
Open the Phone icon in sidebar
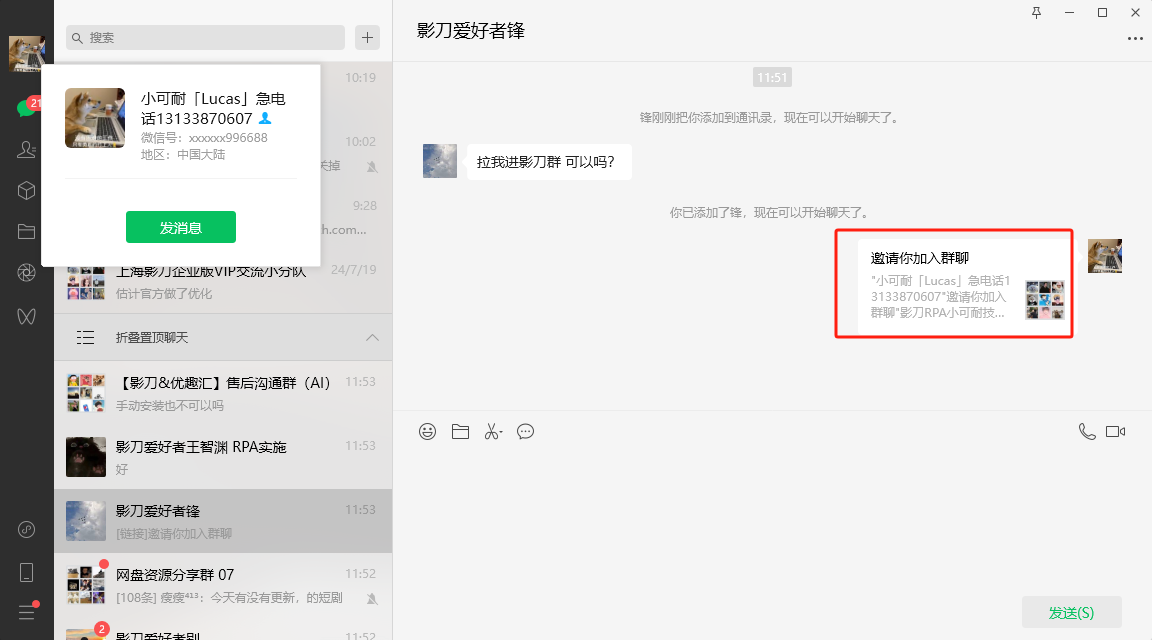coord(26,572)
